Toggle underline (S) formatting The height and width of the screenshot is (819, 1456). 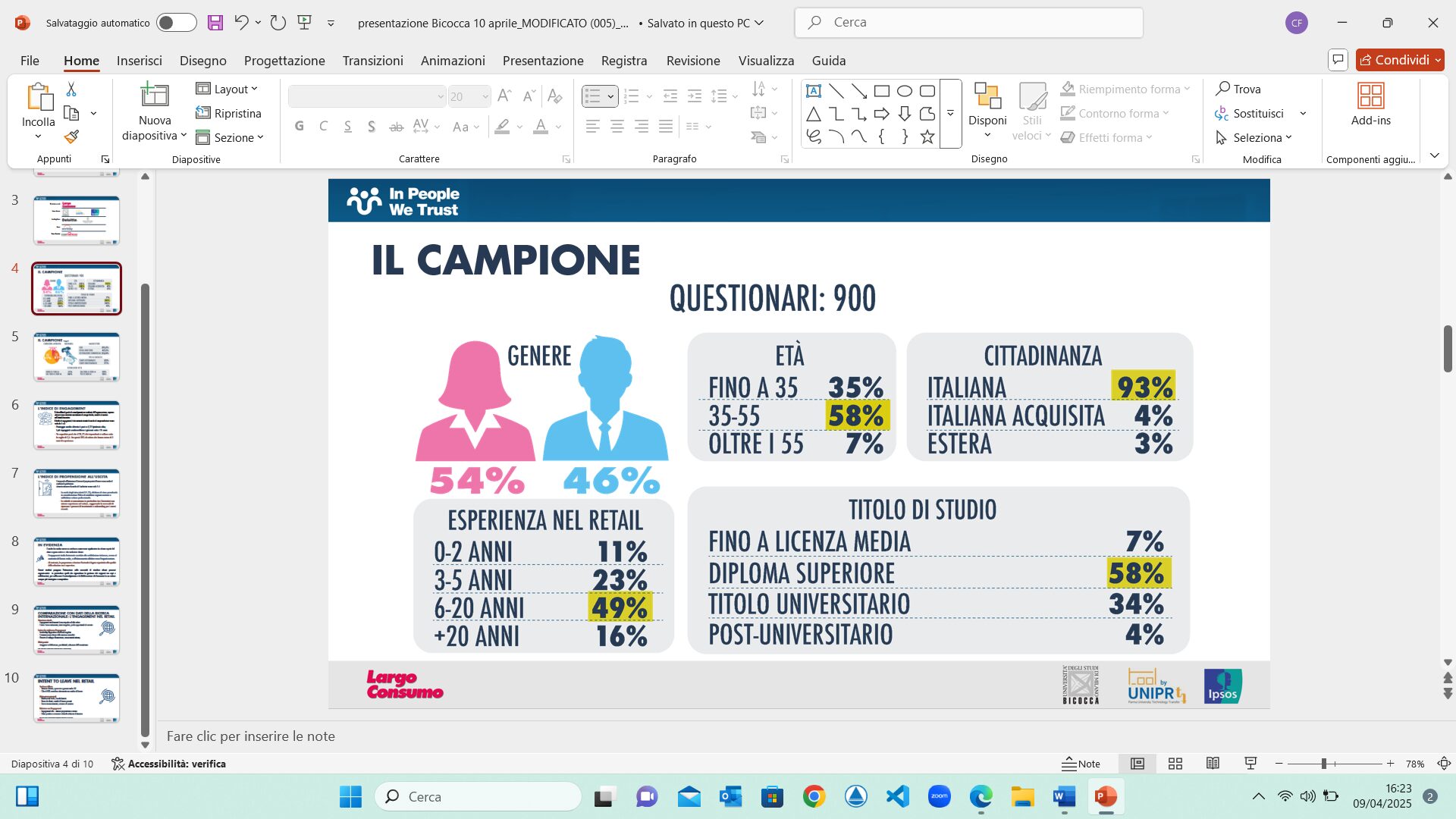click(x=347, y=127)
